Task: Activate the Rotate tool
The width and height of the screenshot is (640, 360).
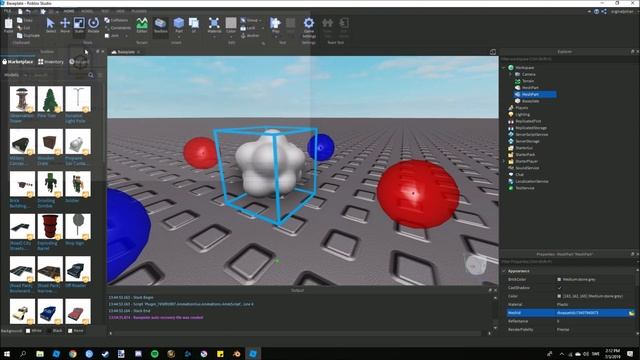Action: (93, 25)
